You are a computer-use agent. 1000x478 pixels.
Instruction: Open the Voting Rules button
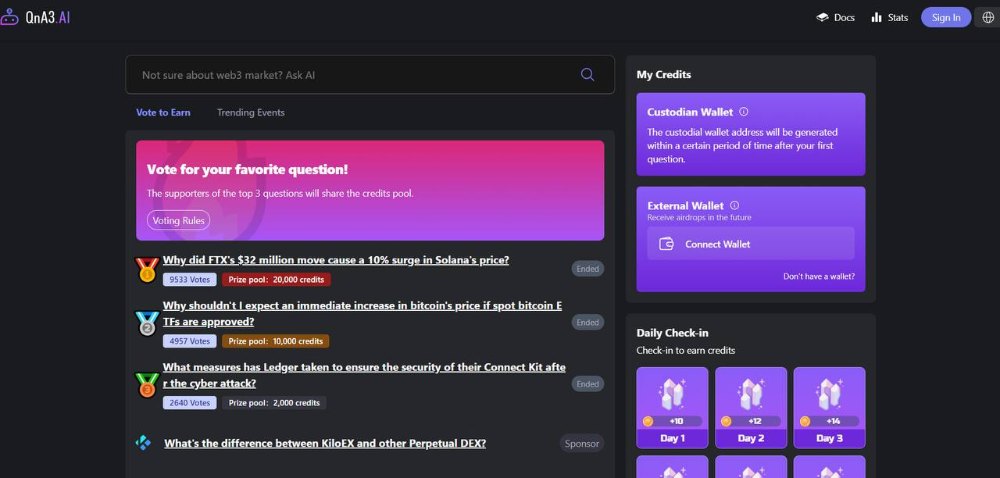[179, 221]
